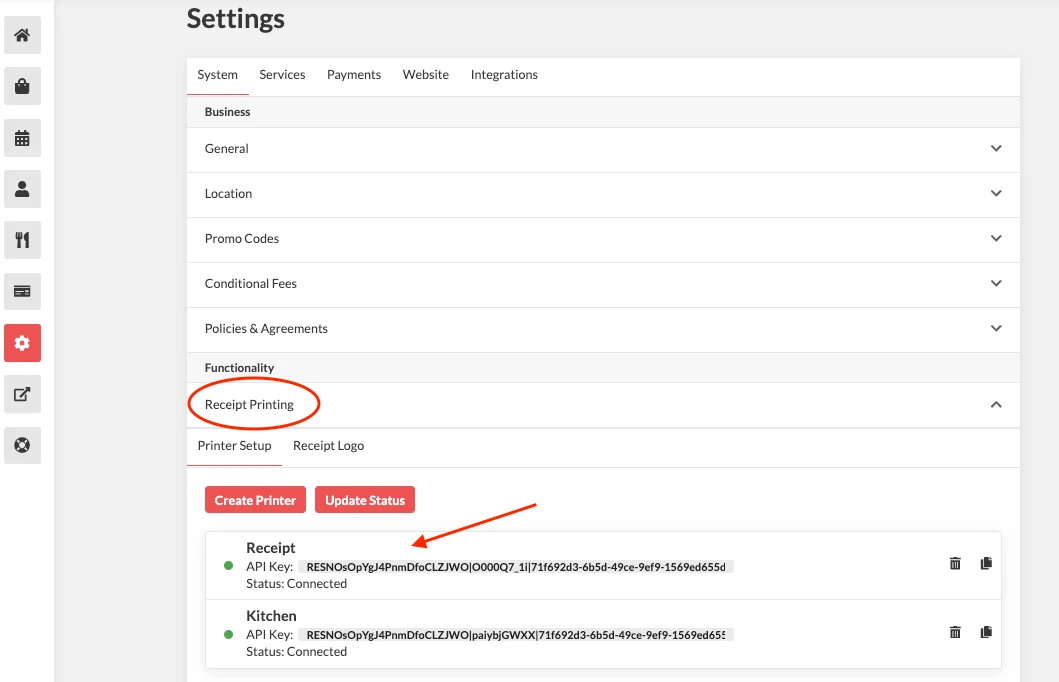
Task: Select the Receipt printer API key field
Action: [516, 567]
